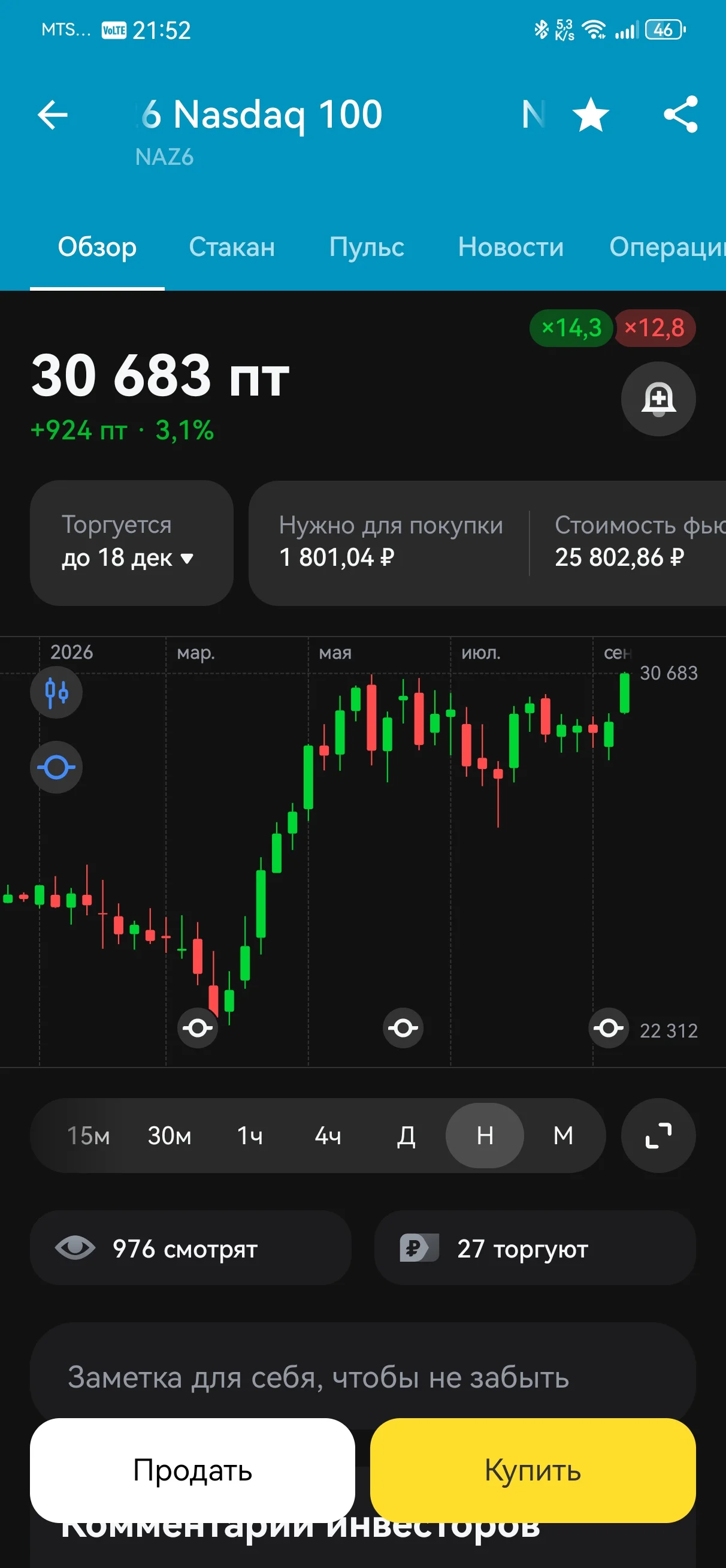Expand chart to fullscreen
Screen dimensions: 726x1568
[x=658, y=1135]
